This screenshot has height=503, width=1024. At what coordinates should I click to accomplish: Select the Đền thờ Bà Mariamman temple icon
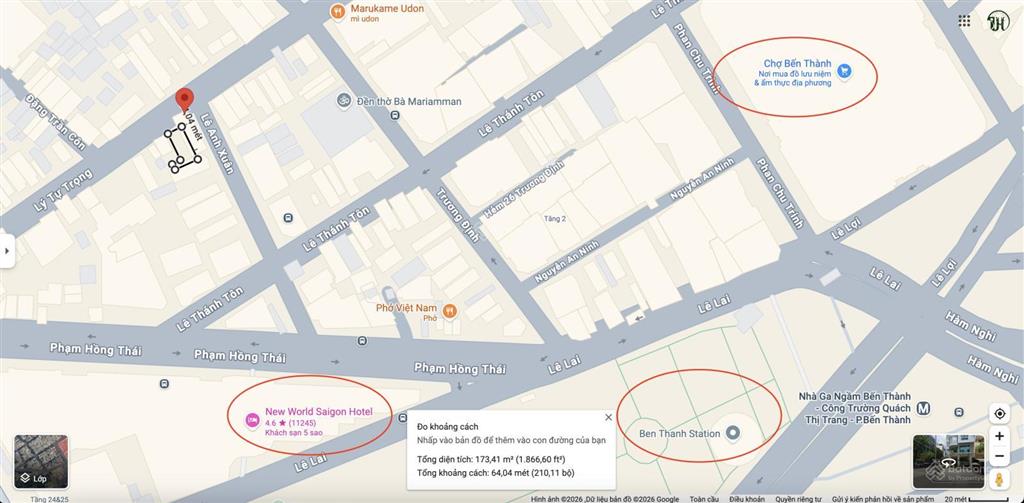pos(344,101)
